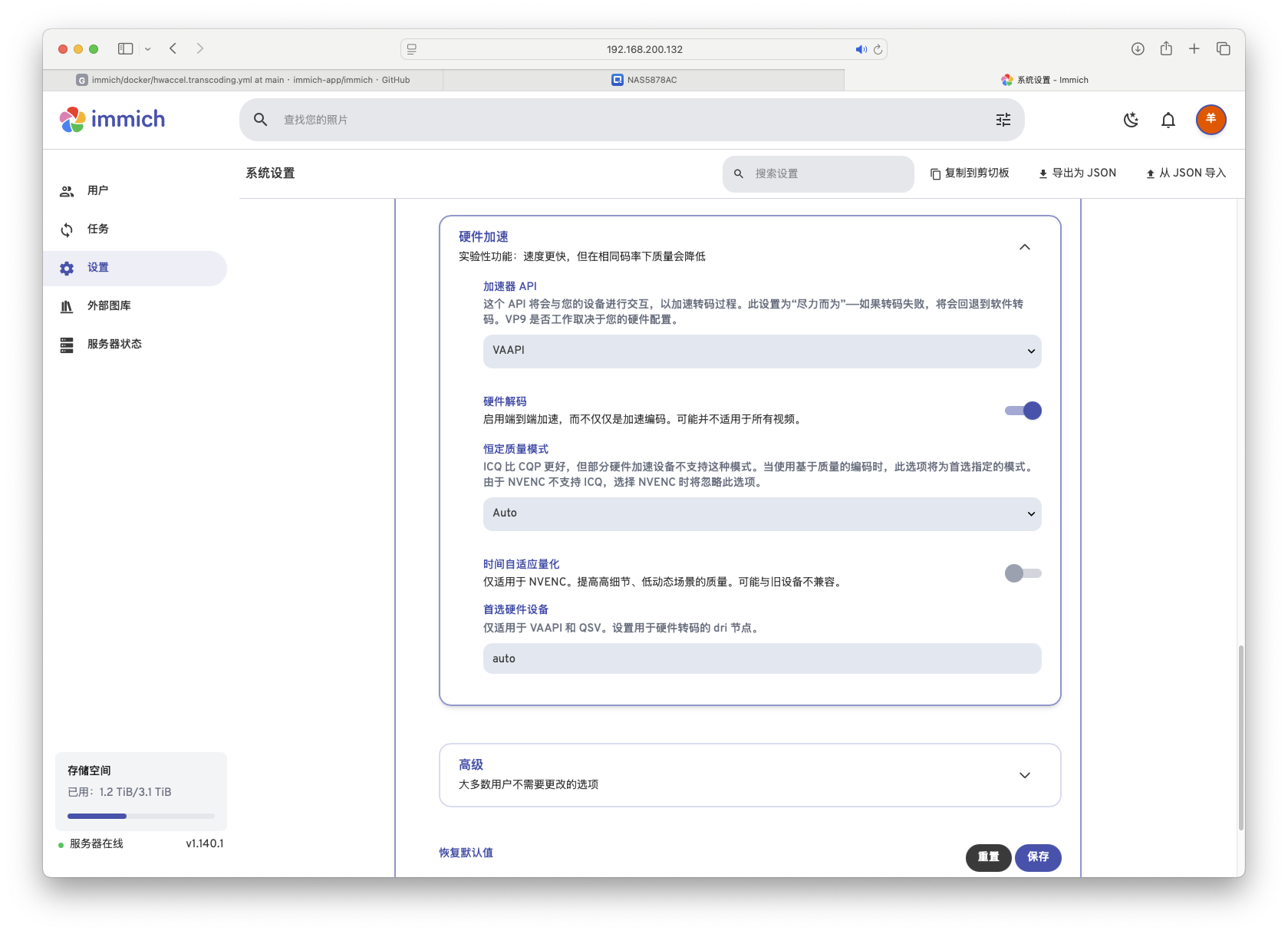Open the 用户 section in the sidebar
The height and width of the screenshot is (934, 1288).
97,190
